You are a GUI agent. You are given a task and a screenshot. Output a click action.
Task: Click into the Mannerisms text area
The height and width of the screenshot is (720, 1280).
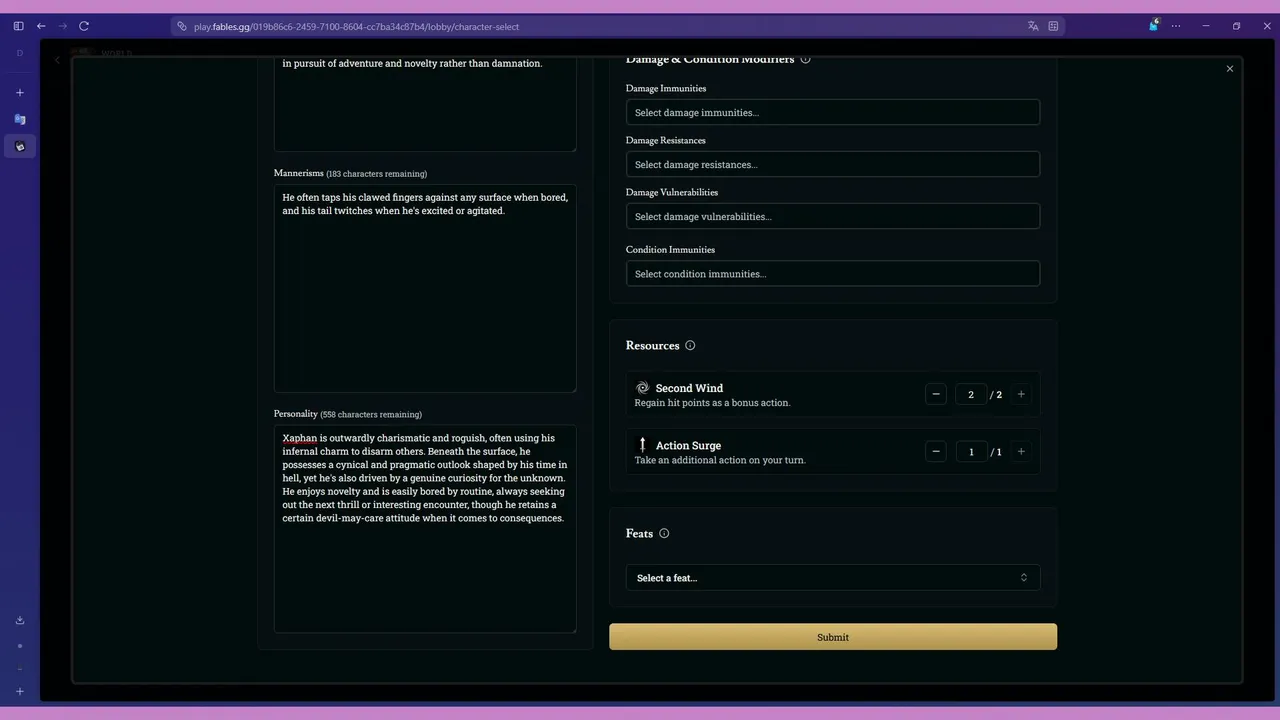tap(425, 288)
